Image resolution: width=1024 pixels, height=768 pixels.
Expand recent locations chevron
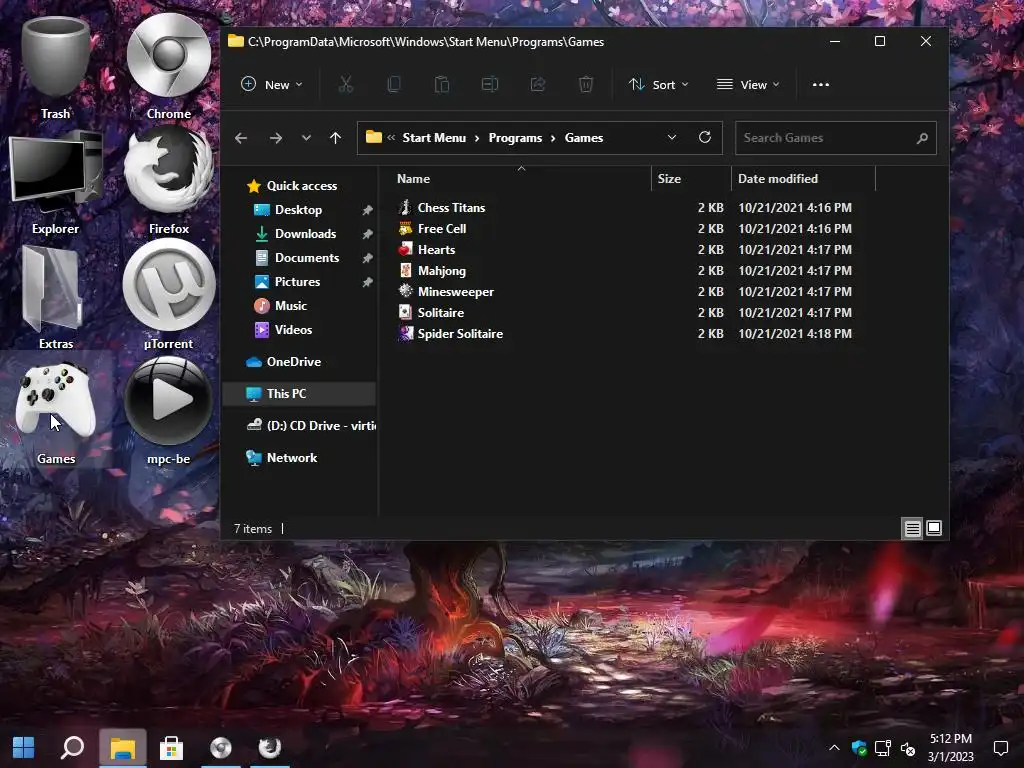point(306,138)
